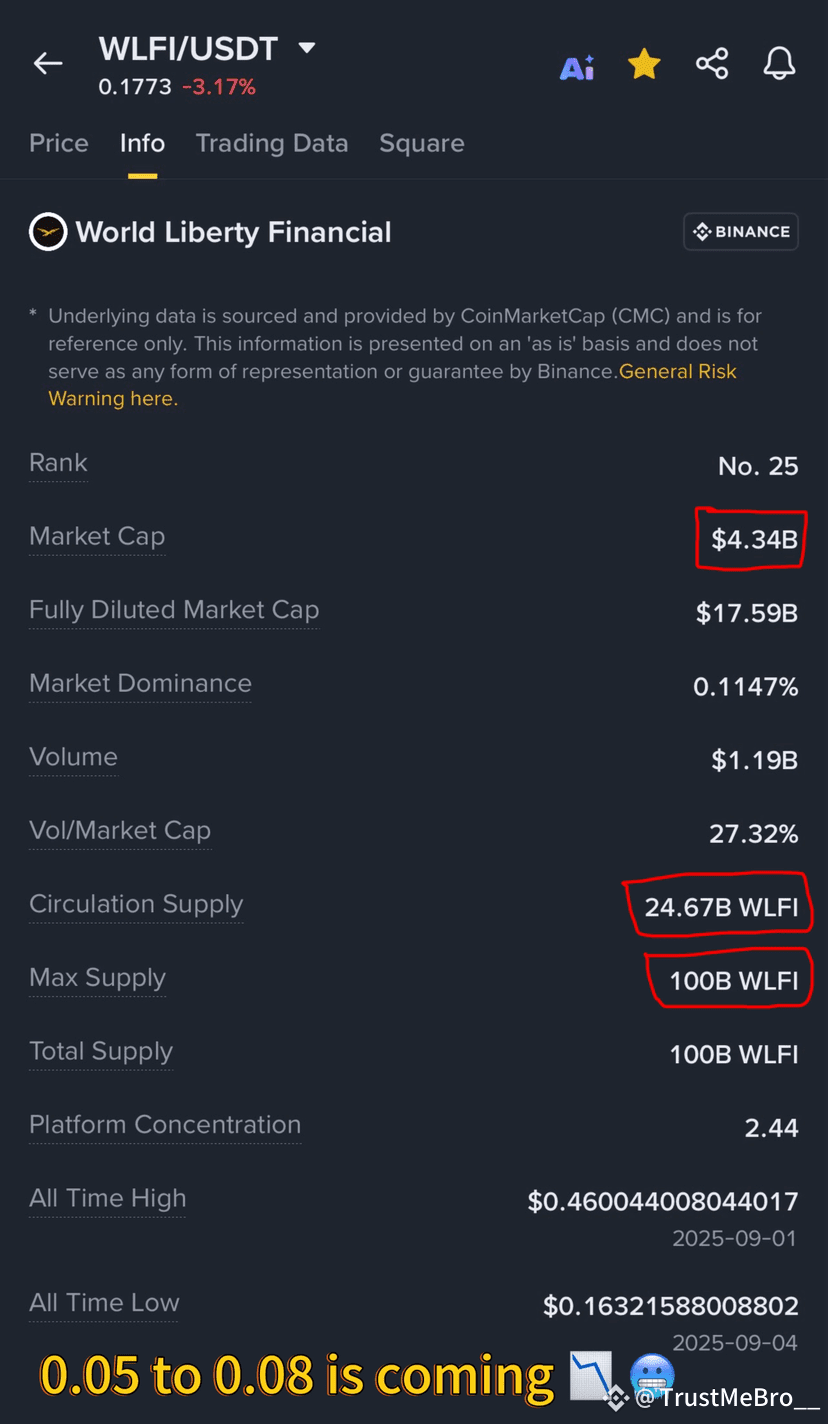
Task: Tap the Market Cap label for explanation
Action: (x=97, y=536)
